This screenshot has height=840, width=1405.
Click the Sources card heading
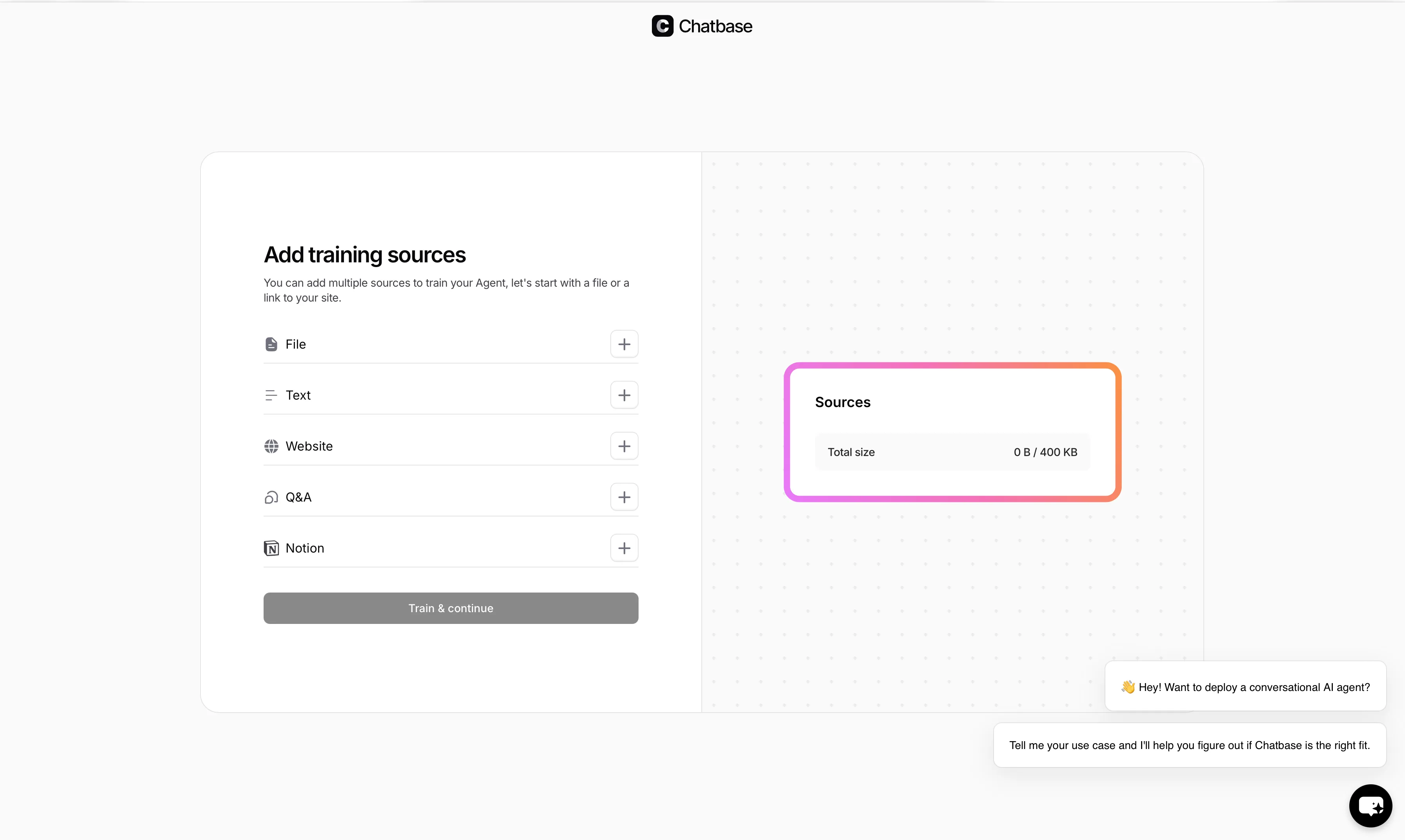click(x=843, y=402)
